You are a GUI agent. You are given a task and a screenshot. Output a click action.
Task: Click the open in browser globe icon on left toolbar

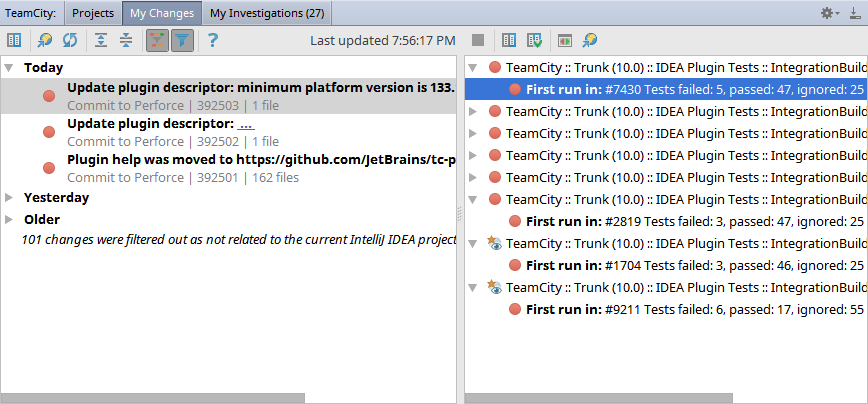45,40
